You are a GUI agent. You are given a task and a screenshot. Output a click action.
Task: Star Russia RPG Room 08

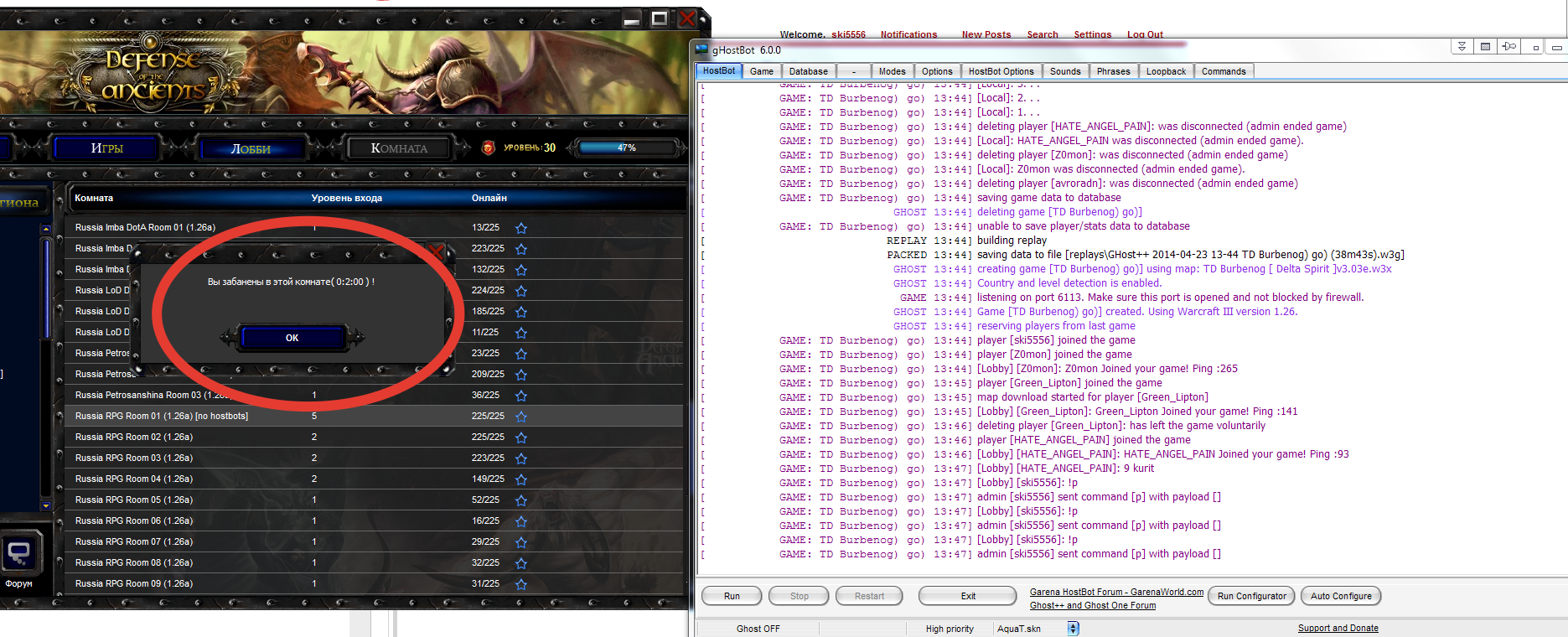521,563
